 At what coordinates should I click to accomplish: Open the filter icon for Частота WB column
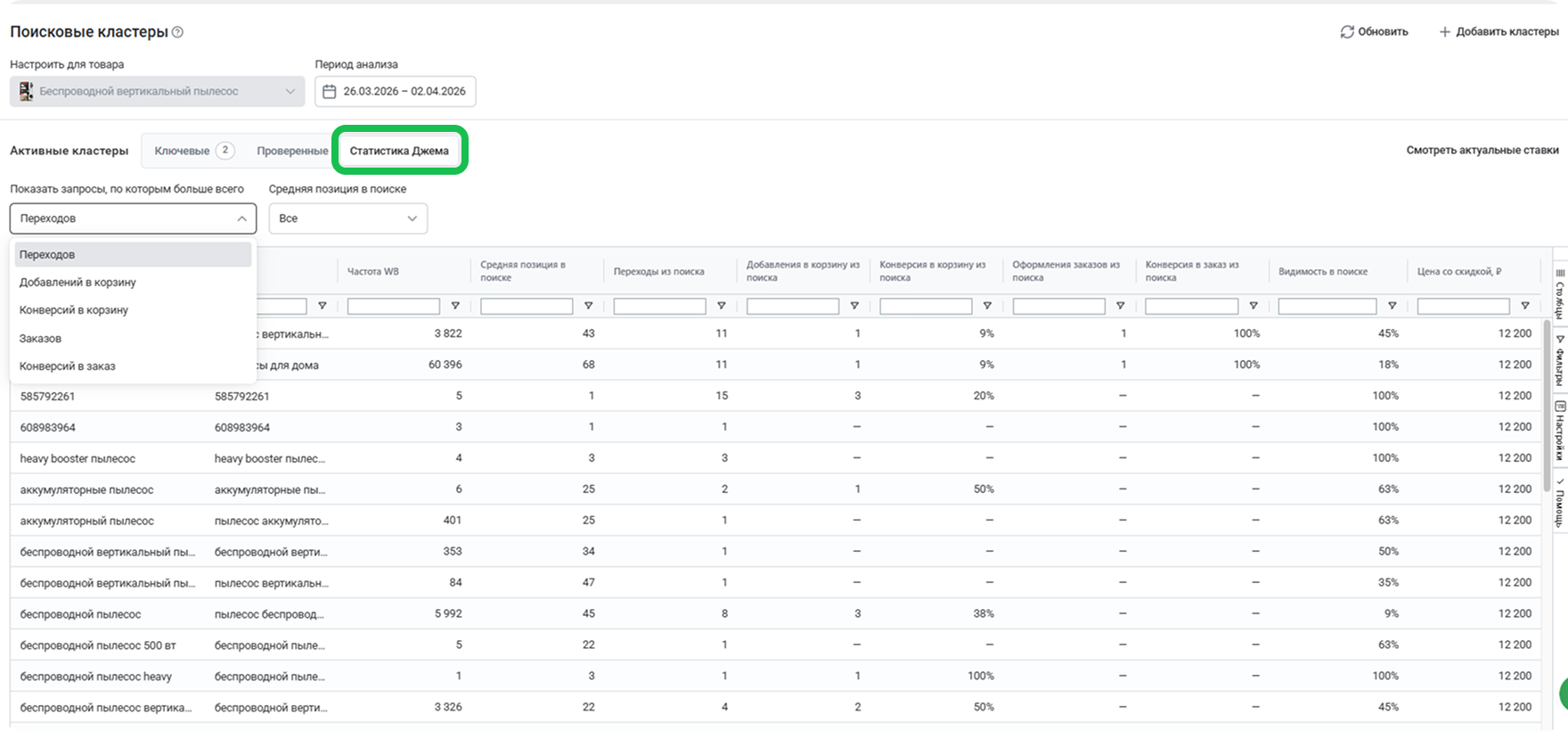(455, 306)
